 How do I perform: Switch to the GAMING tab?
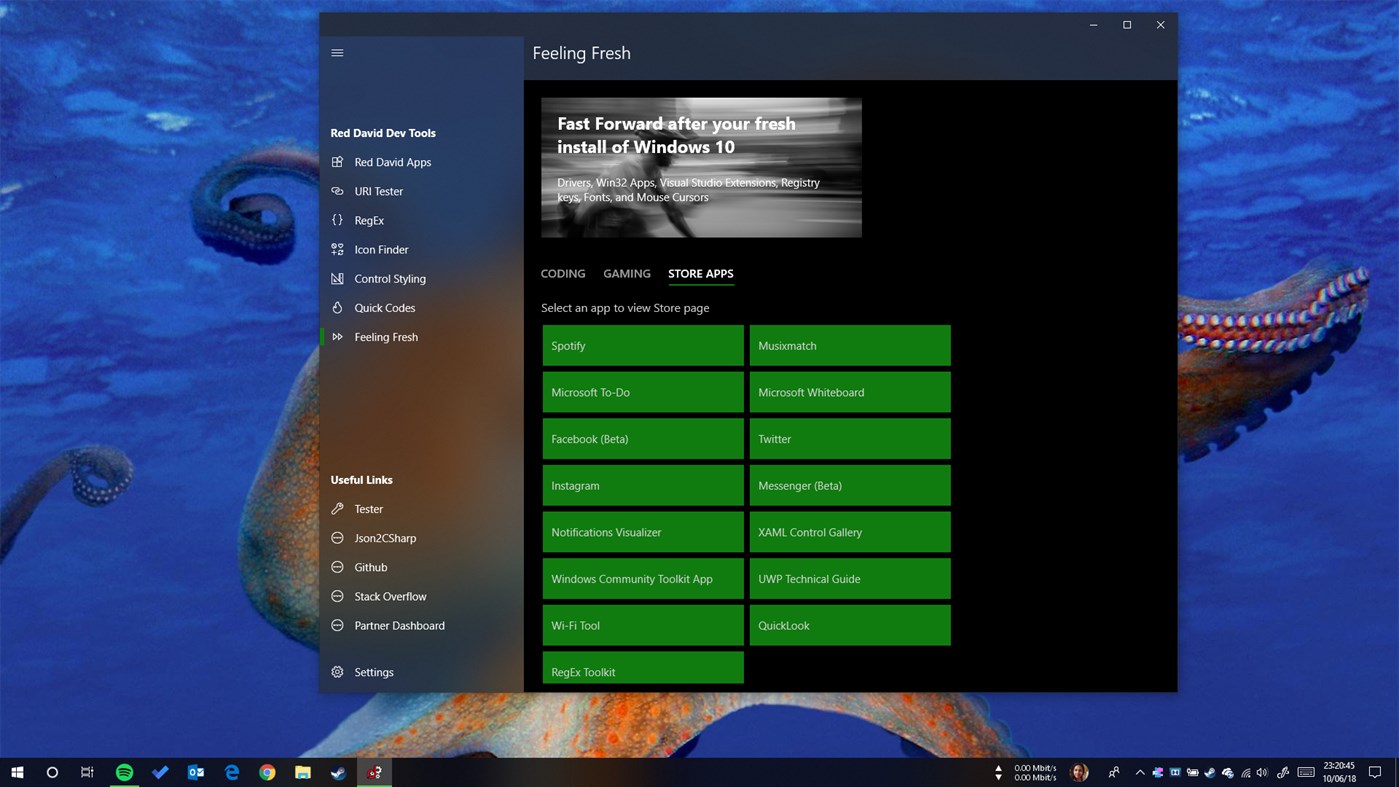[627, 273]
